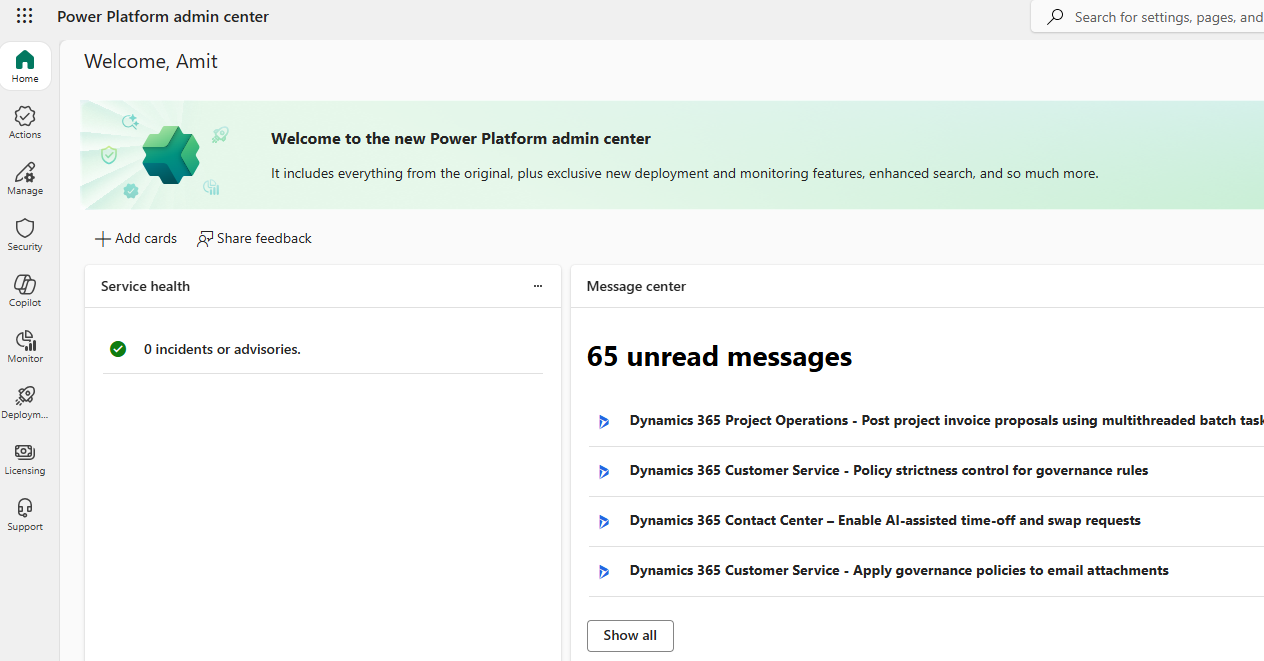1264x661 pixels.
Task: Click banner description 'It includes everything...'
Action: pos(685,173)
